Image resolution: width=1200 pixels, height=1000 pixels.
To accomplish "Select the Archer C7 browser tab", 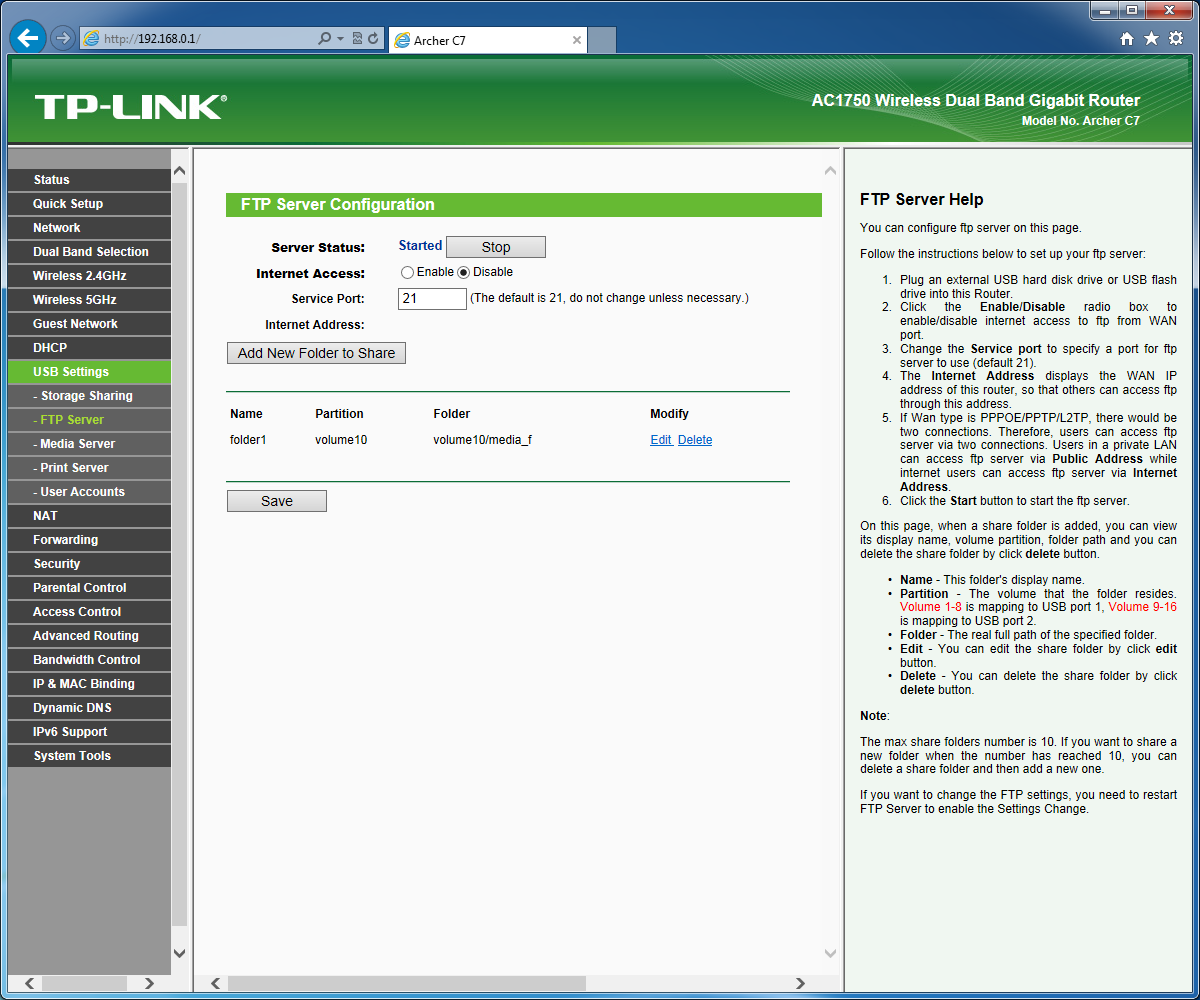I will (x=487, y=40).
